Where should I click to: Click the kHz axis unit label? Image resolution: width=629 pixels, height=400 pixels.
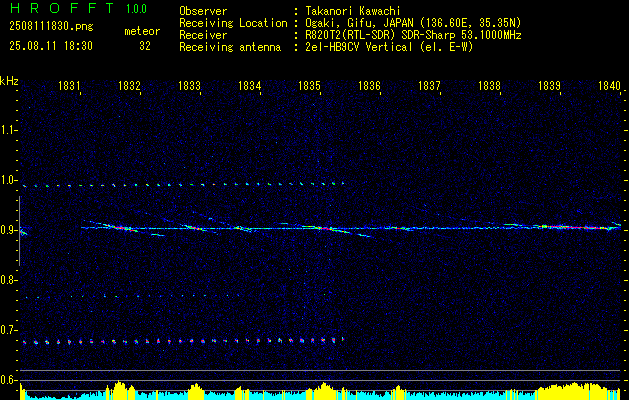tap(9, 81)
